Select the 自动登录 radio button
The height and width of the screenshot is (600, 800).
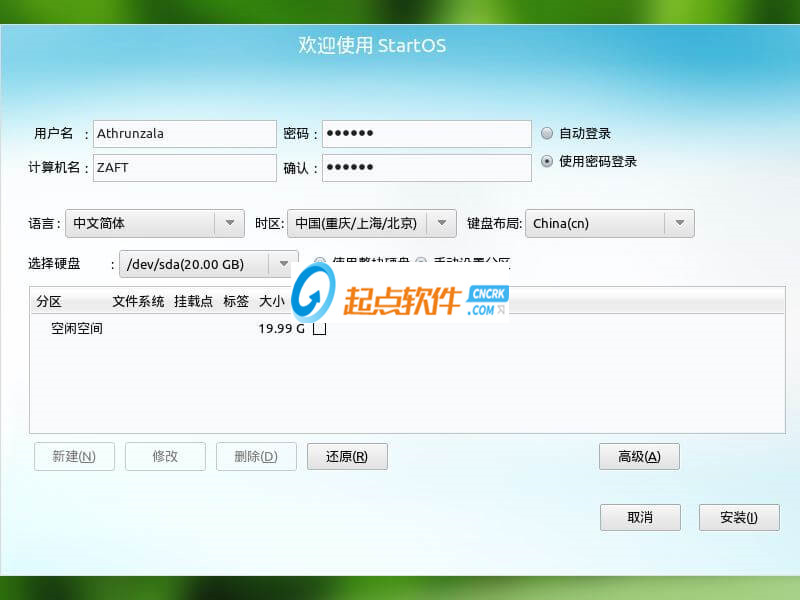point(547,133)
